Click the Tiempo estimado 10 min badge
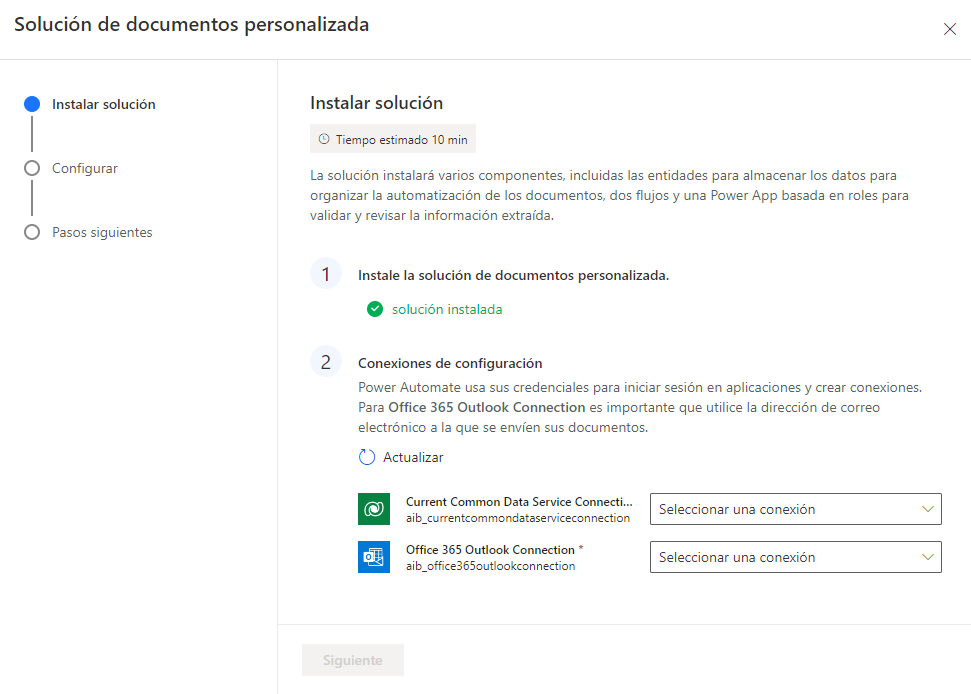The height and width of the screenshot is (694, 971). click(392, 138)
